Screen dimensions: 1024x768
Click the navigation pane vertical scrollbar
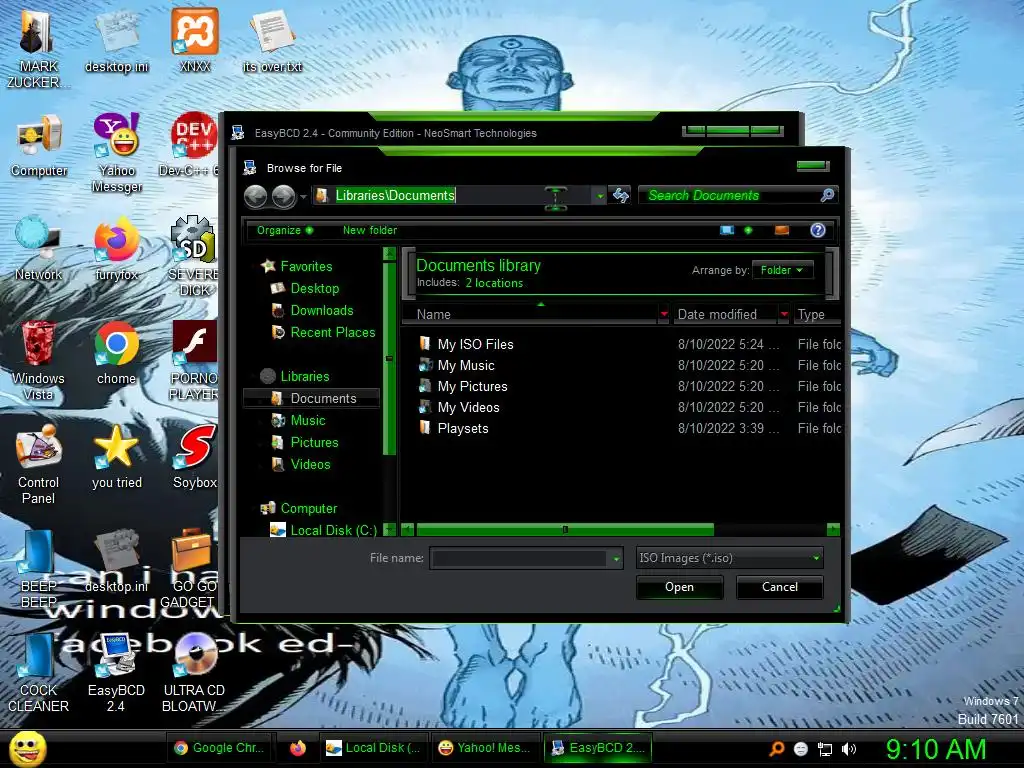389,359
